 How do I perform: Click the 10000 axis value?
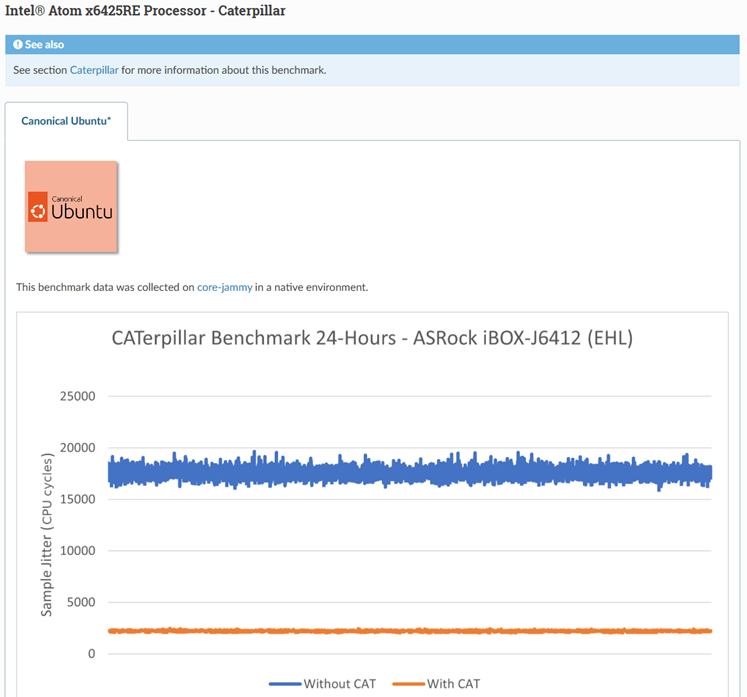[78, 550]
